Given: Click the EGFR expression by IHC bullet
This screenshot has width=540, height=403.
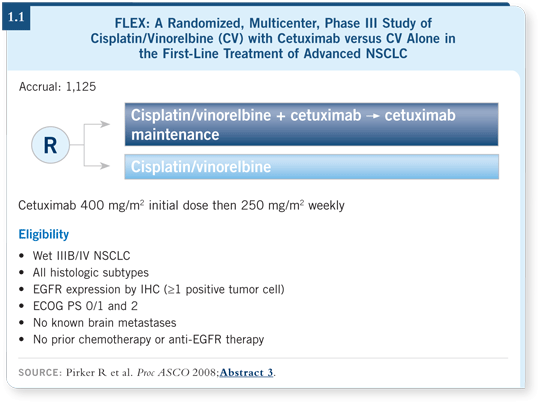Looking at the screenshot, I should (159, 289).
